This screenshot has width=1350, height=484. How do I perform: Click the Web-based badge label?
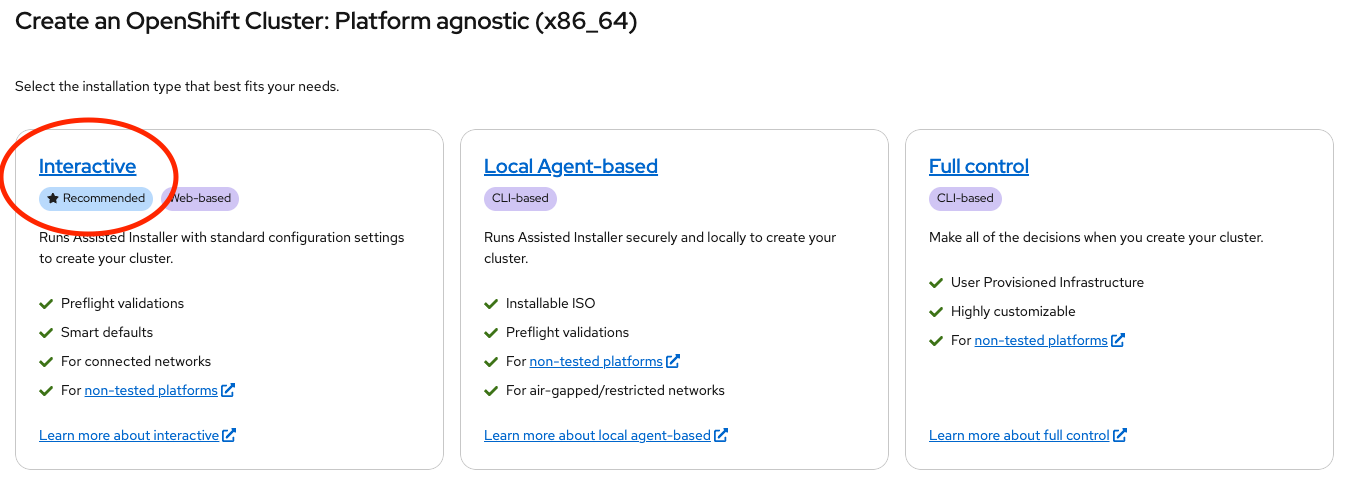click(x=202, y=198)
